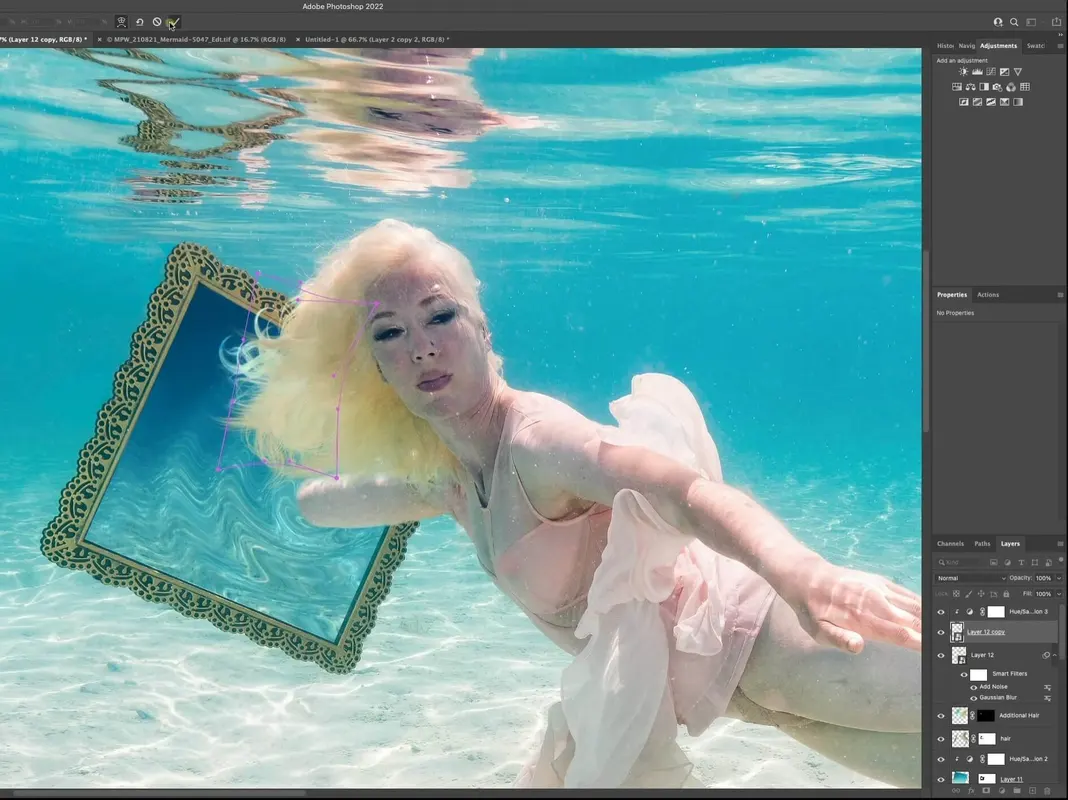Hide the hair layer

[x=941, y=739]
